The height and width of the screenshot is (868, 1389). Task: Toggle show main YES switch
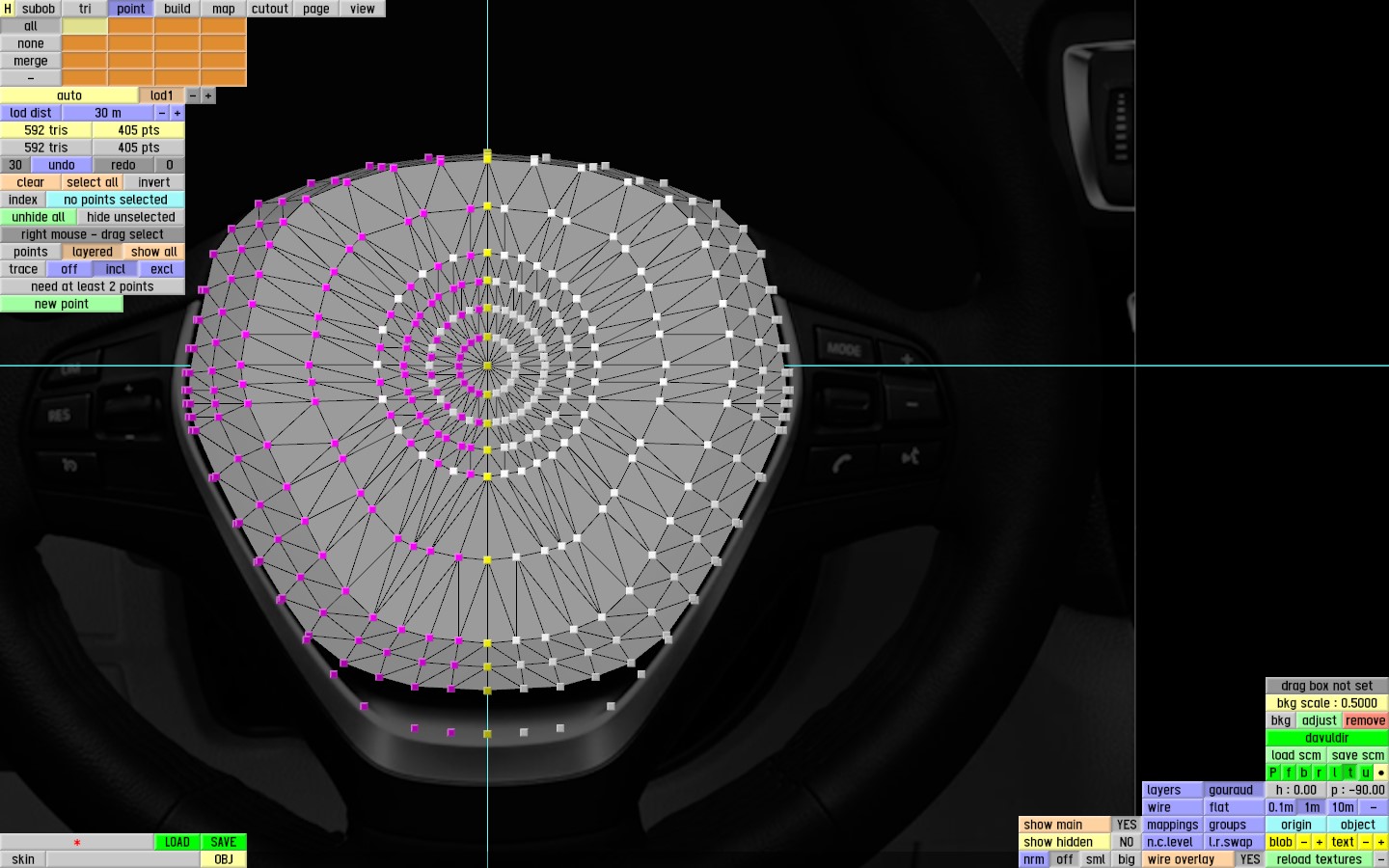[x=1127, y=825]
